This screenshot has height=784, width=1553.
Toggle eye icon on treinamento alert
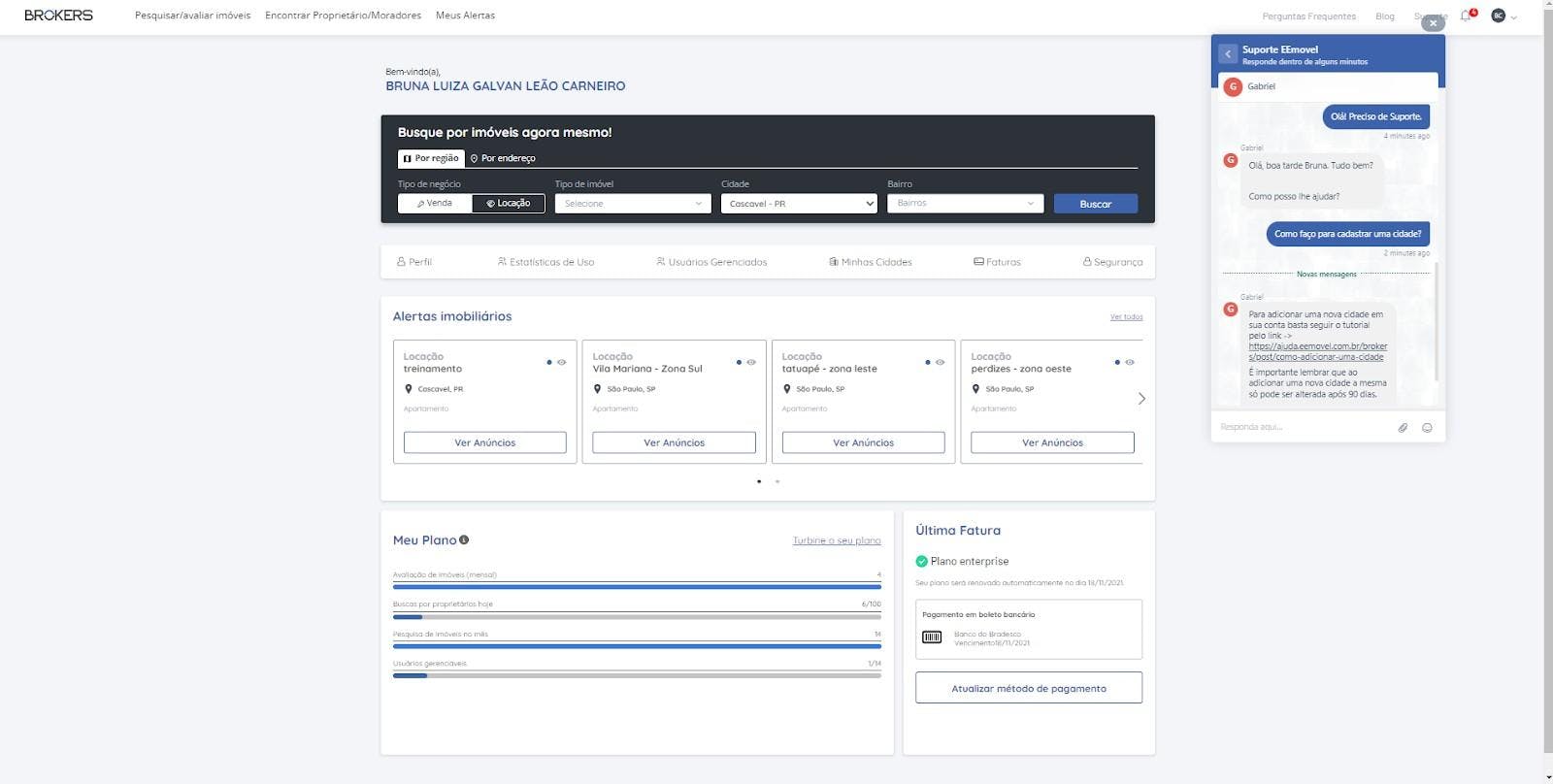(561, 362)
